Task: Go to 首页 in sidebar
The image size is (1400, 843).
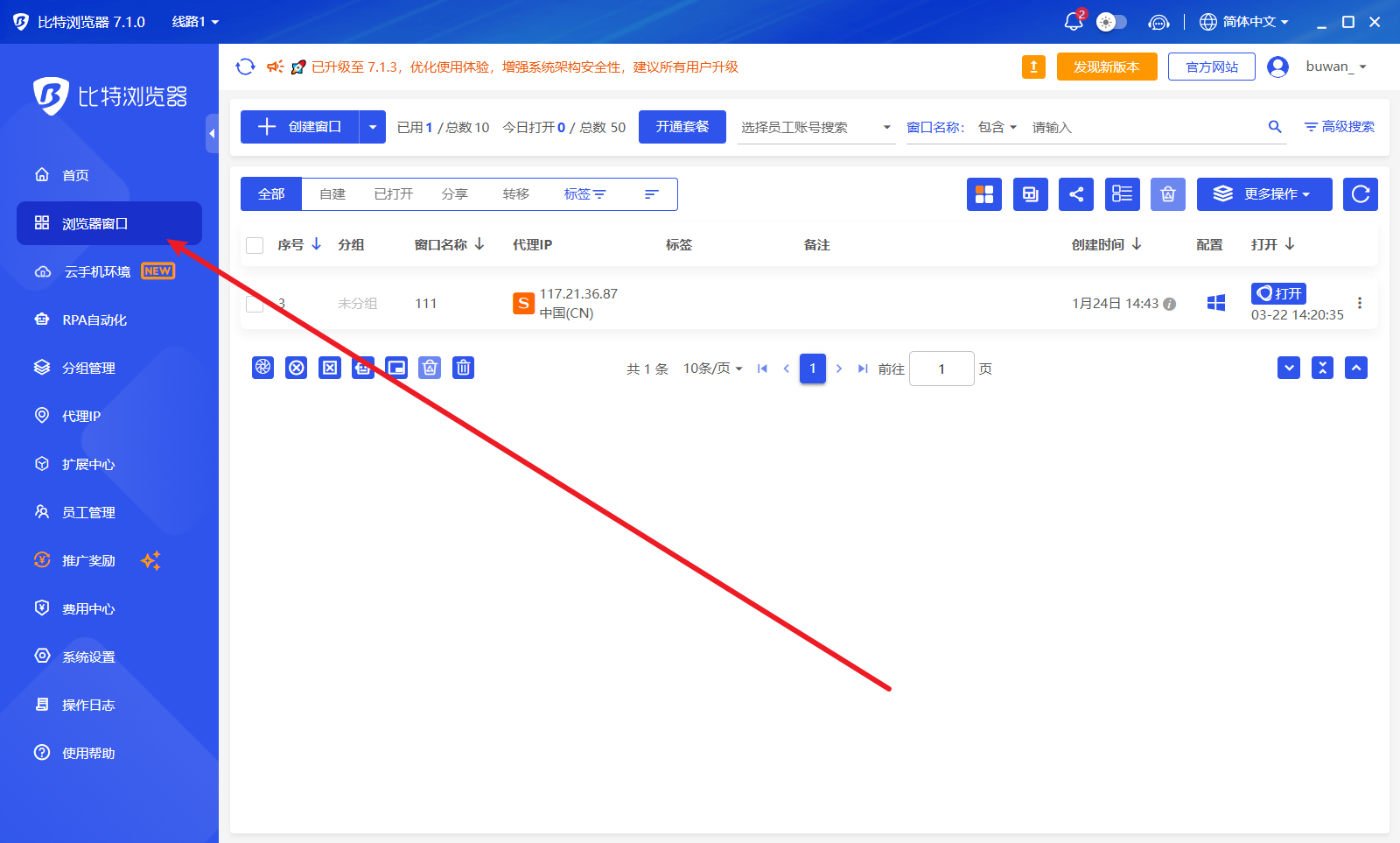Action: tap(109, 175)
